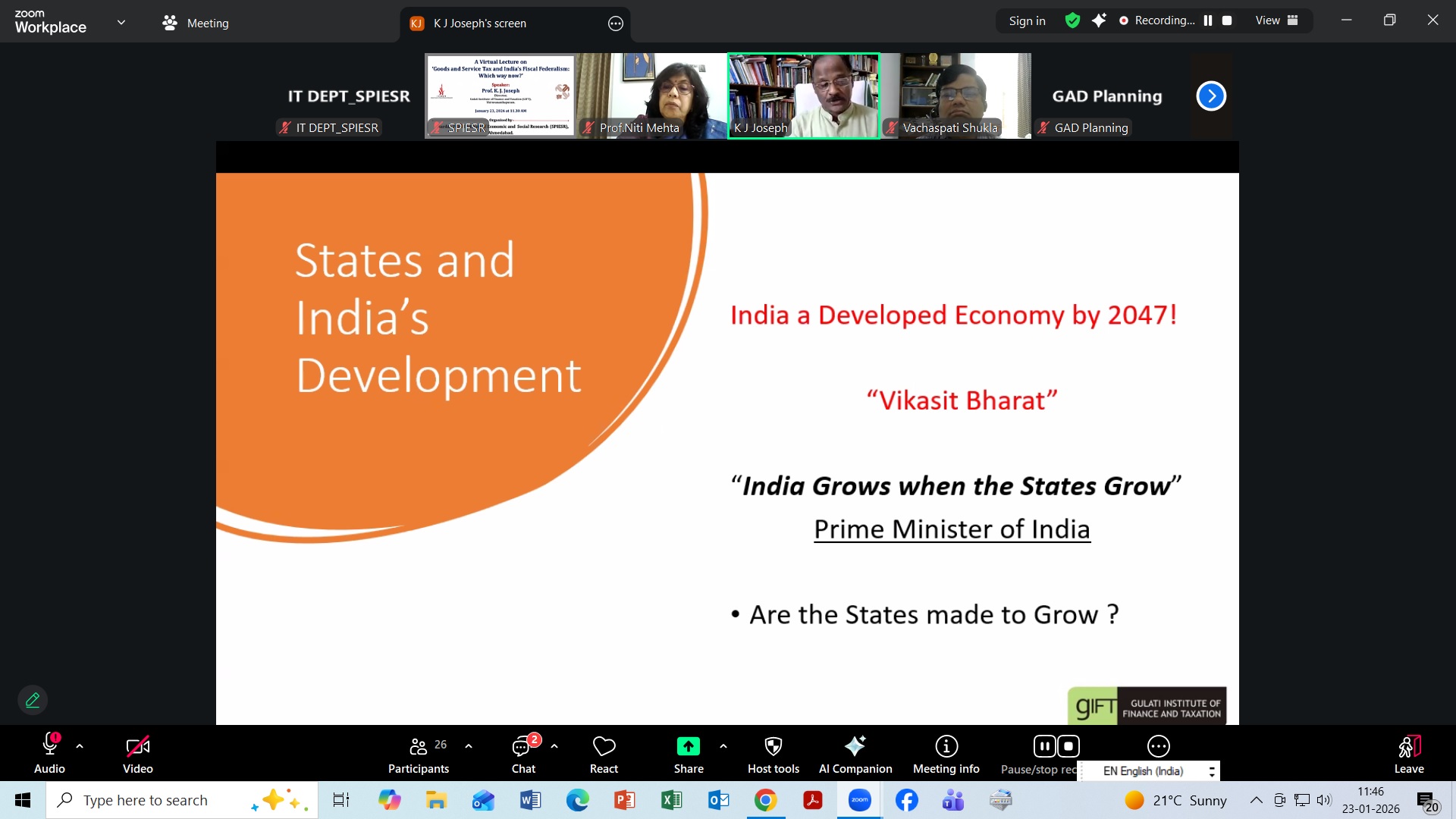This screenshot has width=1456, height=819.
Task: Leave the meeting
Action: click(x=1408, y=753)
